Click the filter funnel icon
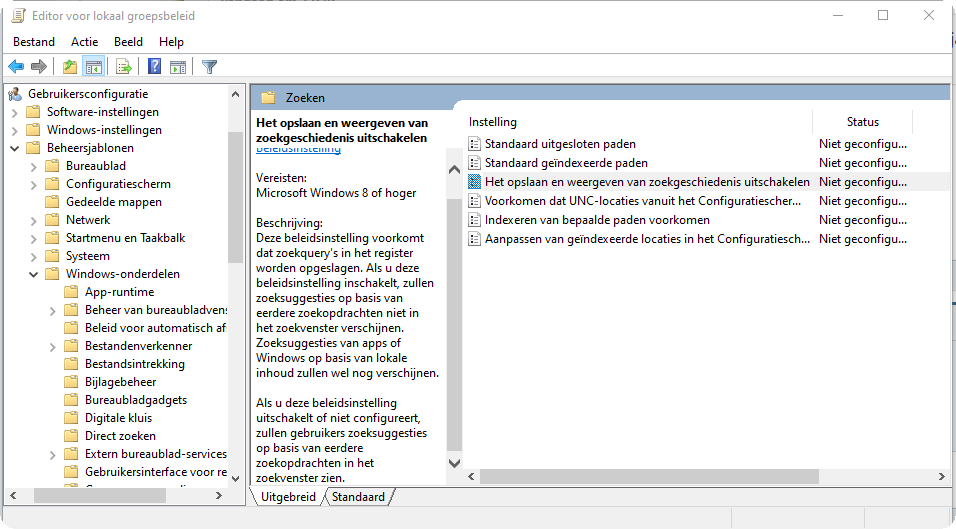 [x=209, y=67]
